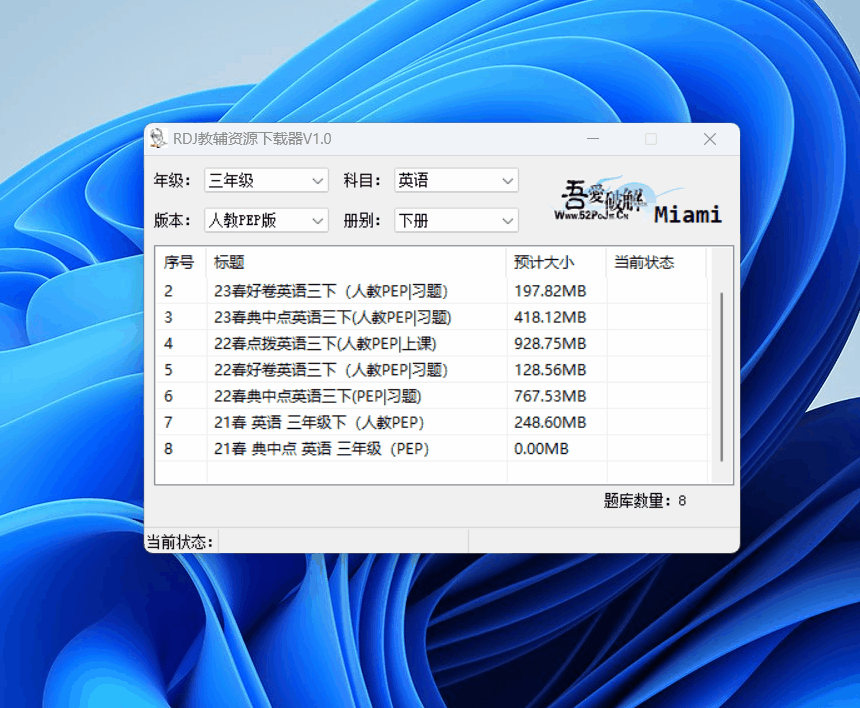Click serial number 2 in list

coord(168,291)
